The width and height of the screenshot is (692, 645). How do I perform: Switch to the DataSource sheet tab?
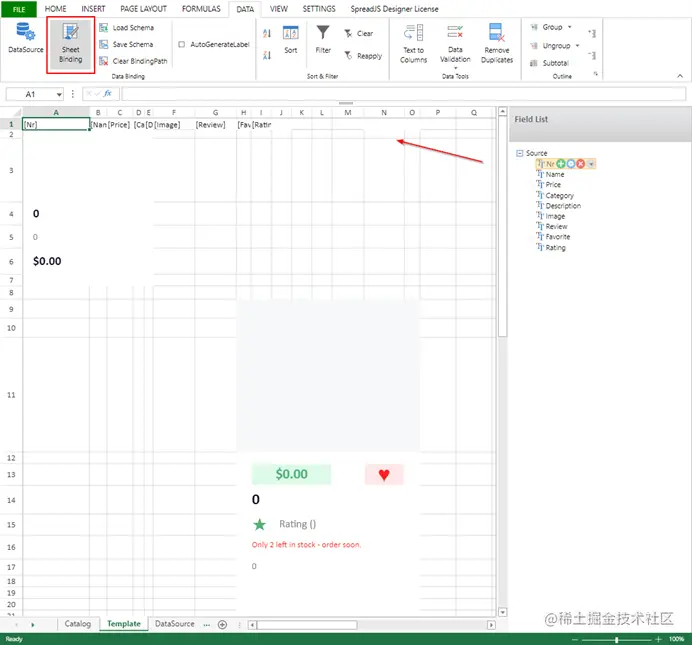pyautogui.click(x=174, y=624)
